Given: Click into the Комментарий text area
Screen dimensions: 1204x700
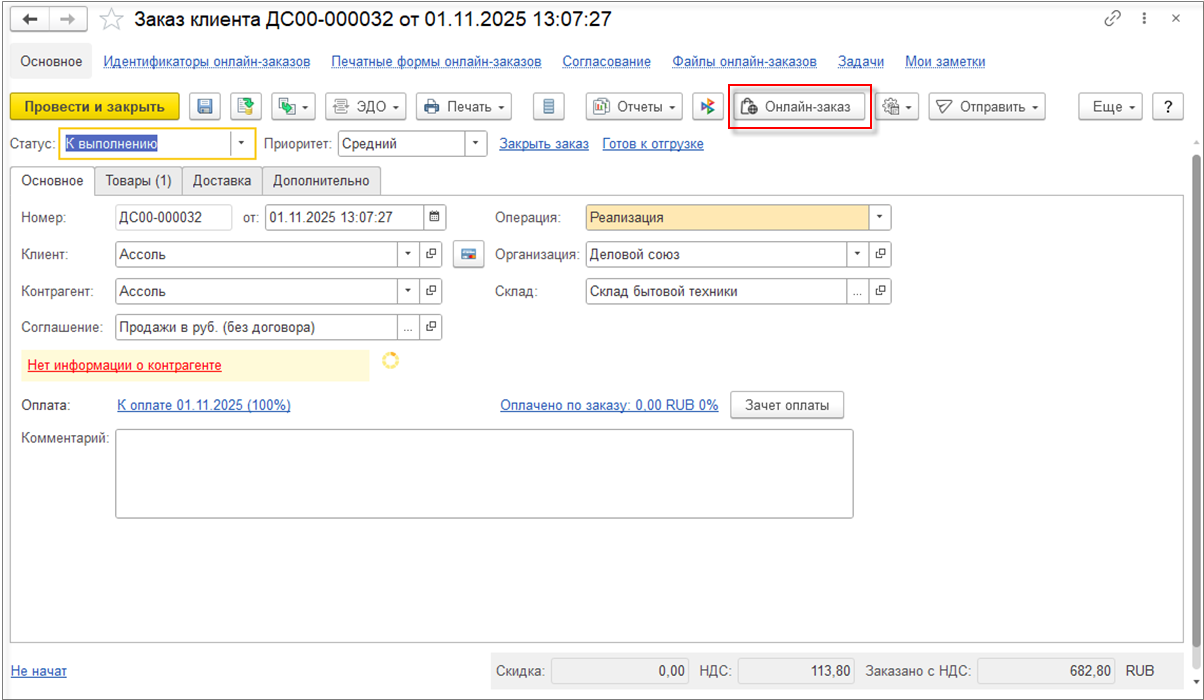Looking at the screenshot, I should (x=484, y=473).
